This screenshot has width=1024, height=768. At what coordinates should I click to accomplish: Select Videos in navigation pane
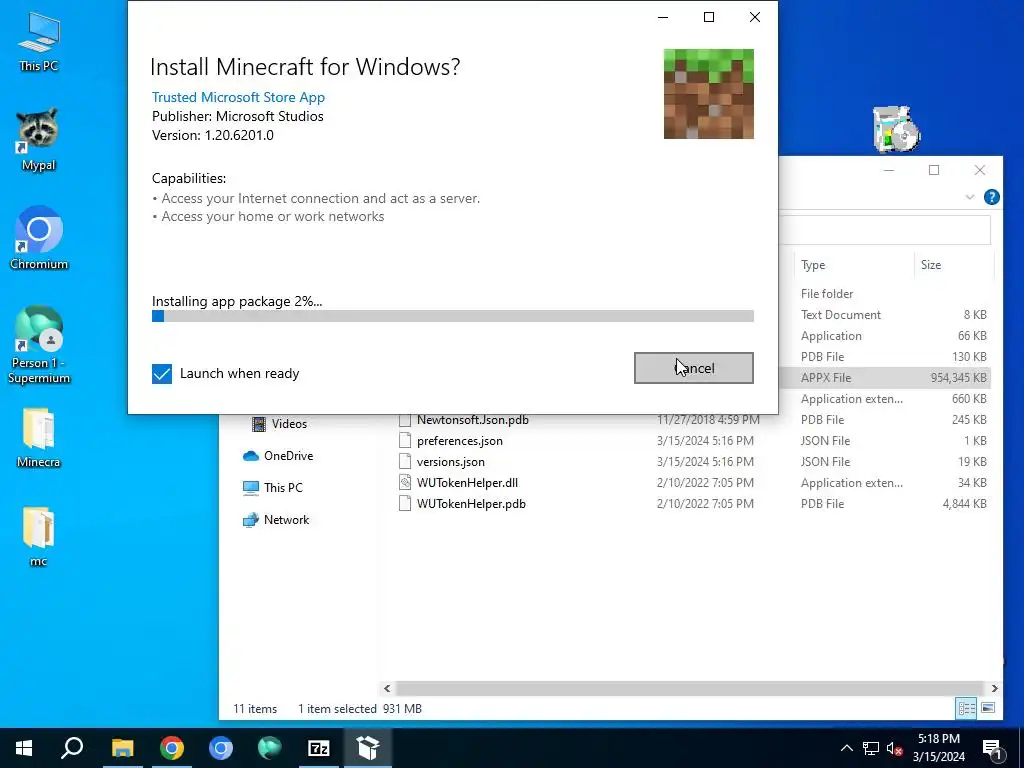[279, 424]
